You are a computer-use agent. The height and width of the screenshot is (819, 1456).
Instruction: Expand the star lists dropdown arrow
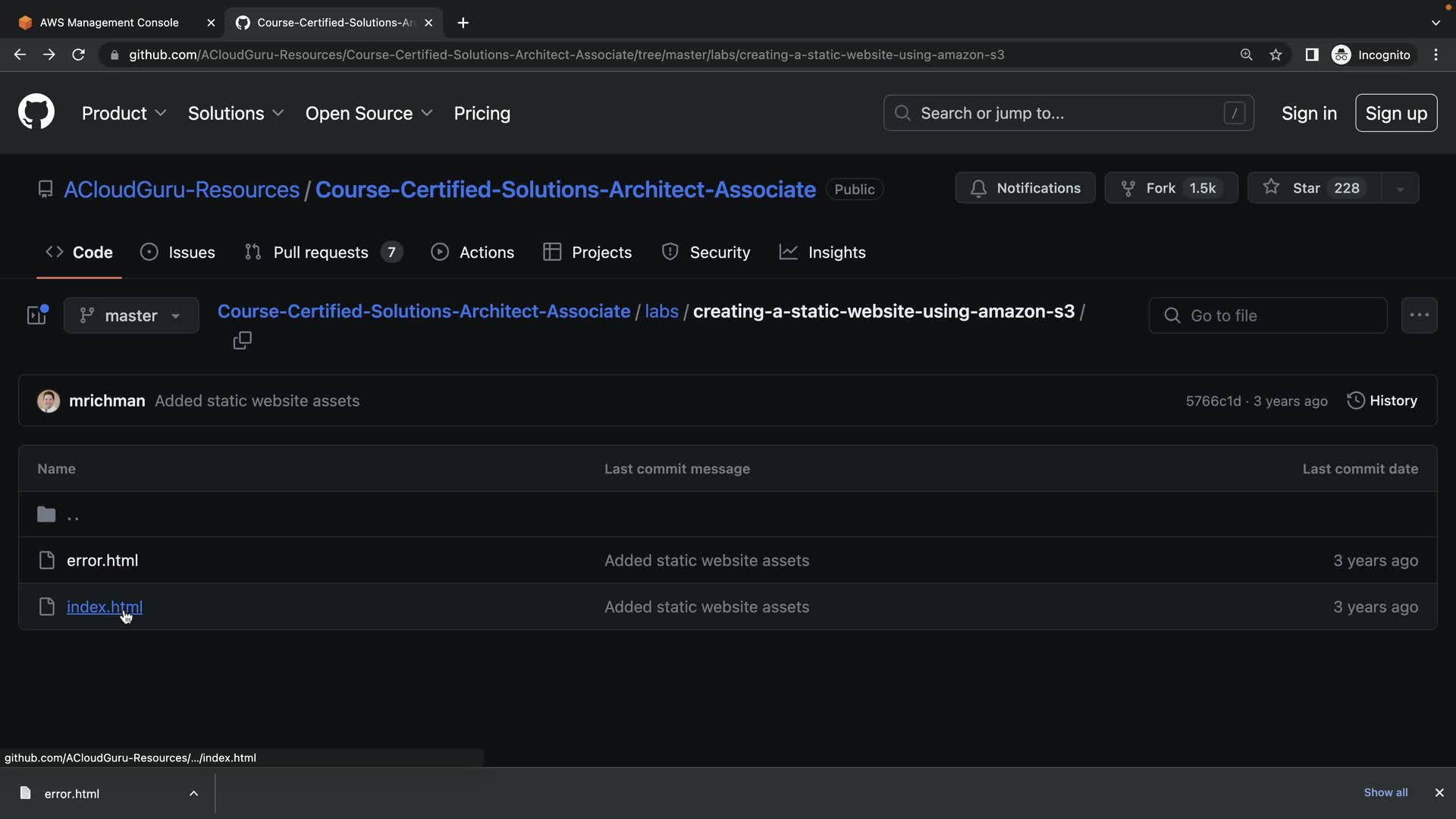pos(1400,189)
